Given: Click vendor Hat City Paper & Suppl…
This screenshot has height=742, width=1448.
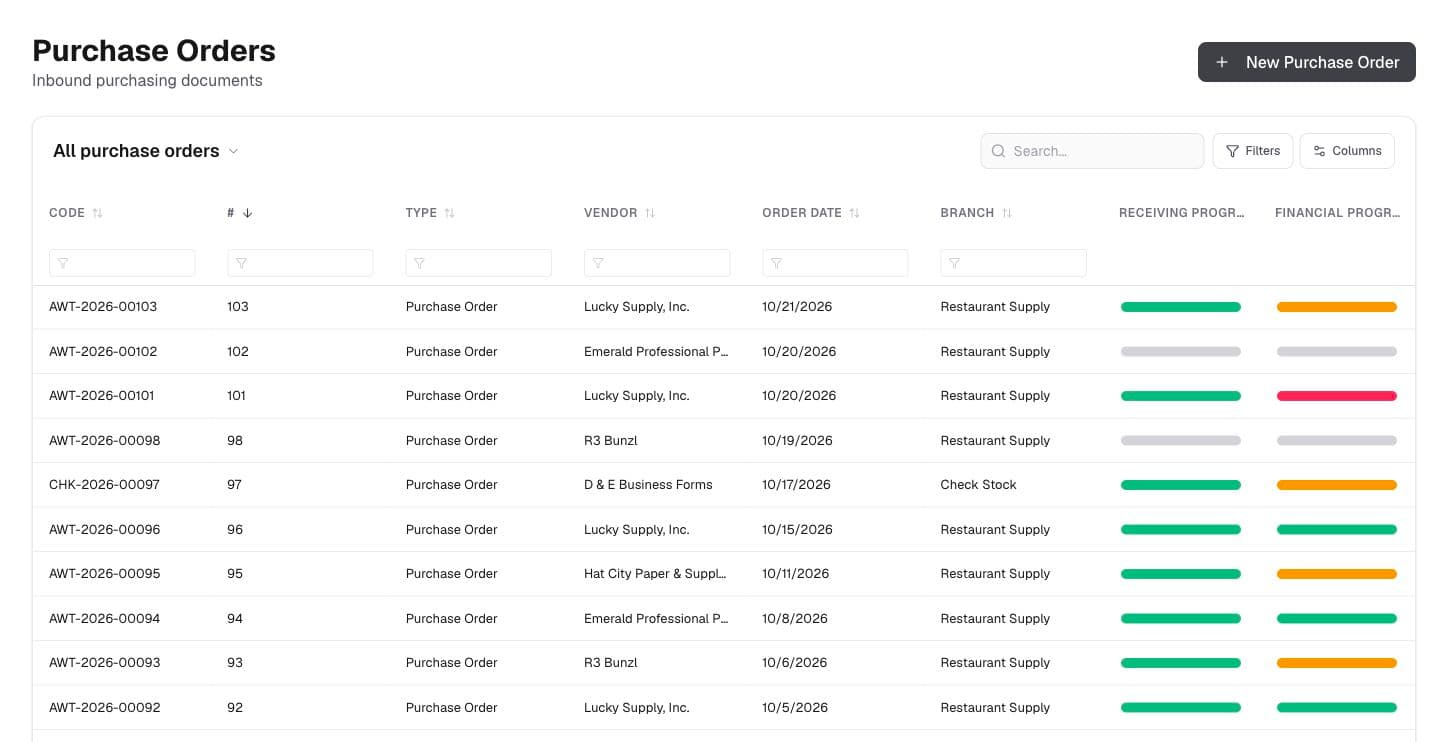Looking at the screenshot, I should click(x=655, y=574).
